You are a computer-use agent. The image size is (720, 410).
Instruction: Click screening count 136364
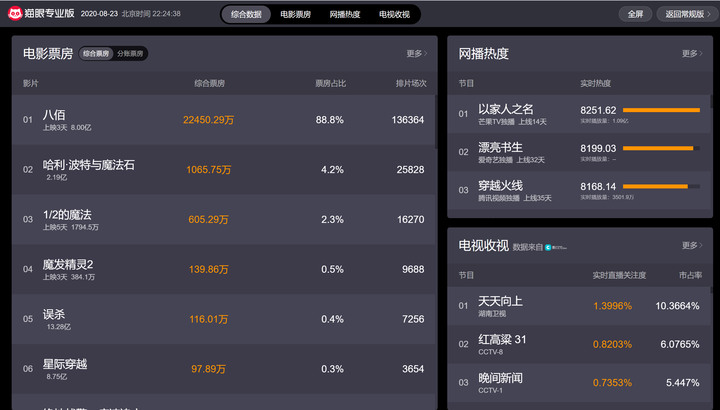[408, 120]
